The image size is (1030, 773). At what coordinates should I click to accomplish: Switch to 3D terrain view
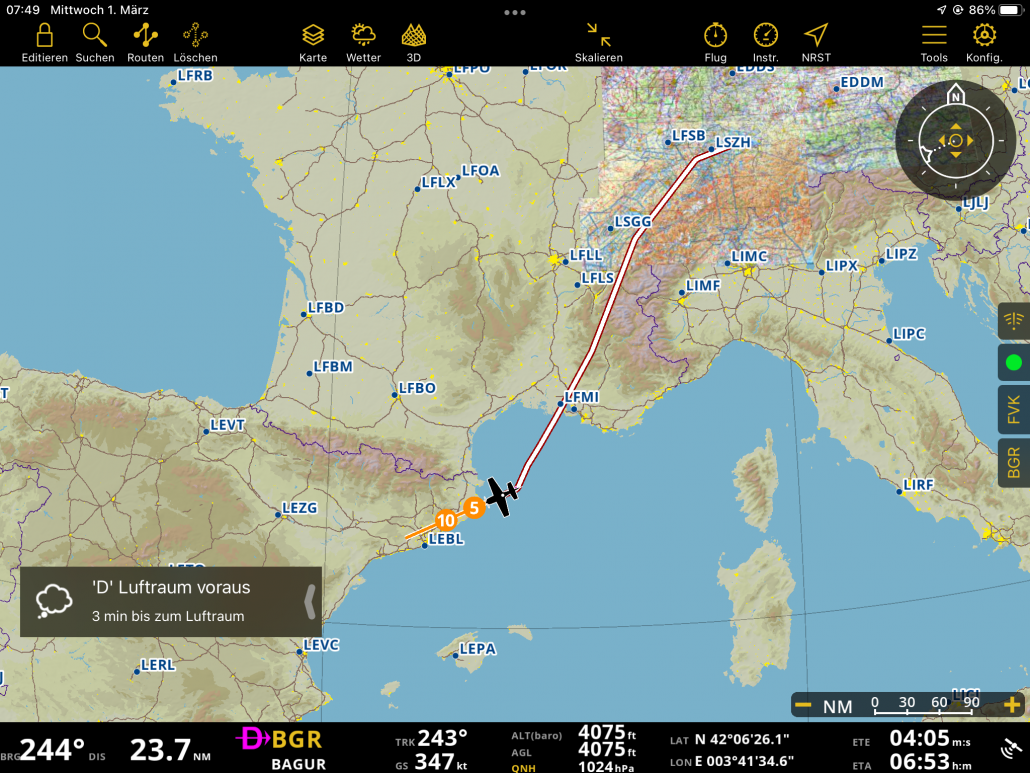(413, 38)
